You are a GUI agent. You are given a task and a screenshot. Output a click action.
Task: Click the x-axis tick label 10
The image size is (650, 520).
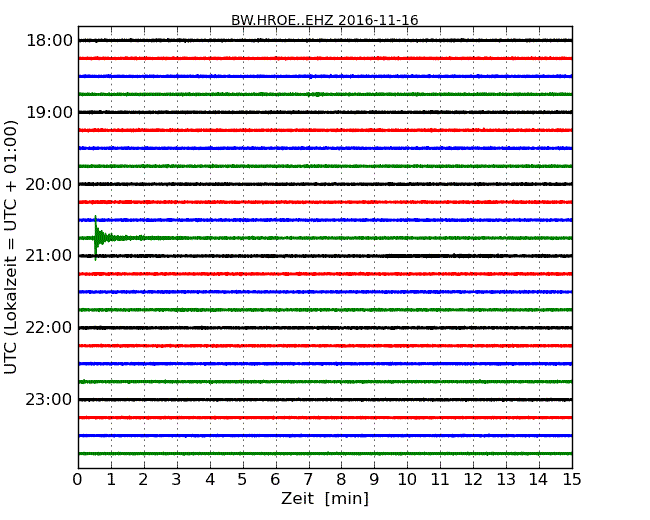coord(407,480)
